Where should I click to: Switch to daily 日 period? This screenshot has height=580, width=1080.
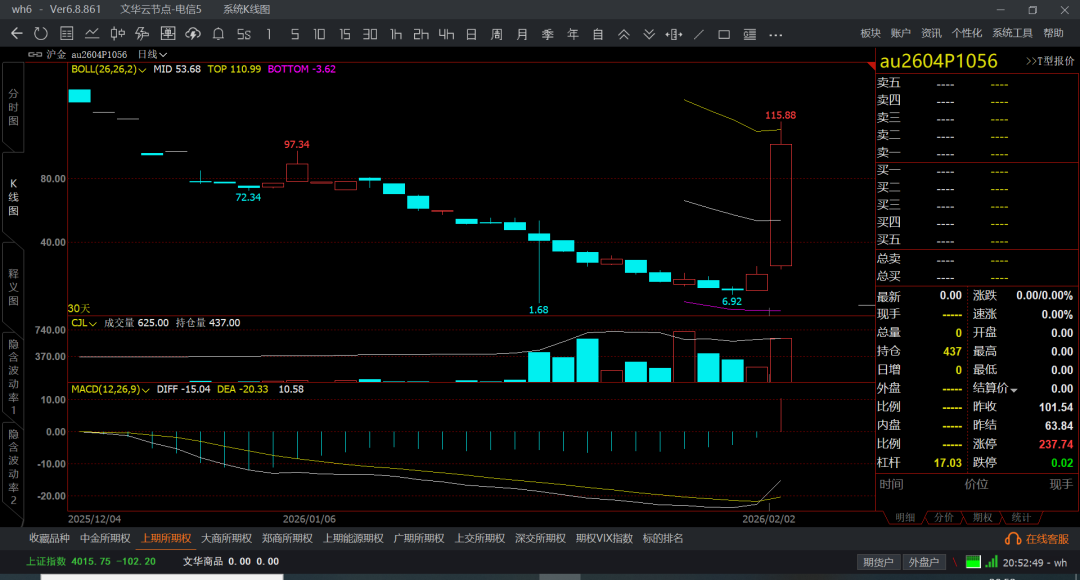[472, 34]
